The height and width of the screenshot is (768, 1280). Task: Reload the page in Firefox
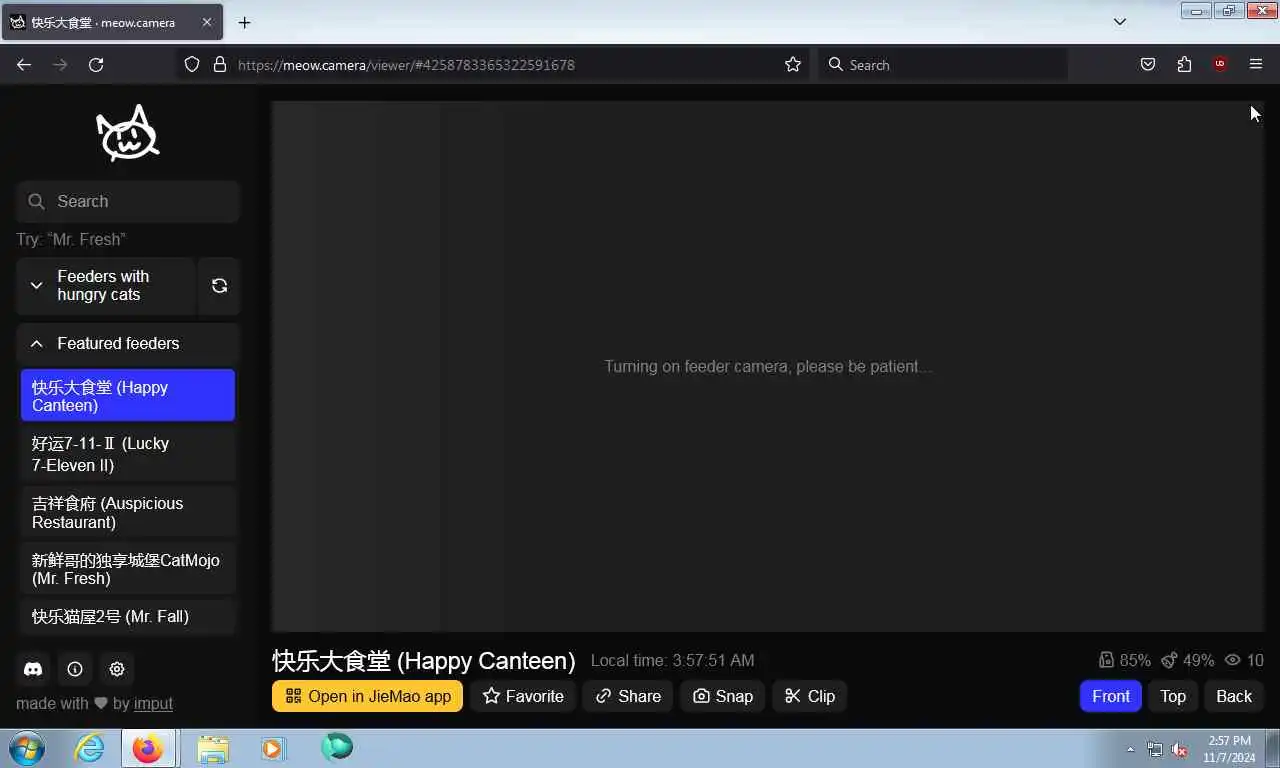[x=96, y=65]
